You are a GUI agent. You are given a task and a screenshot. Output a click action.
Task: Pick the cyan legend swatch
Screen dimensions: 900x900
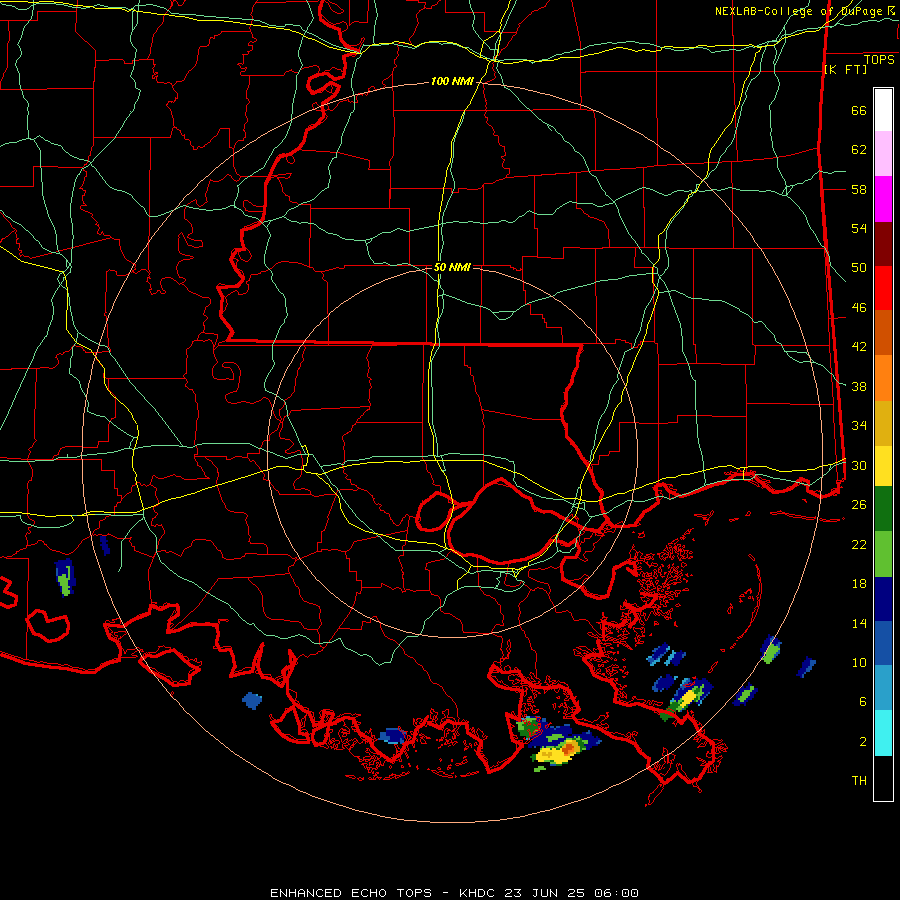click(883, 733)
